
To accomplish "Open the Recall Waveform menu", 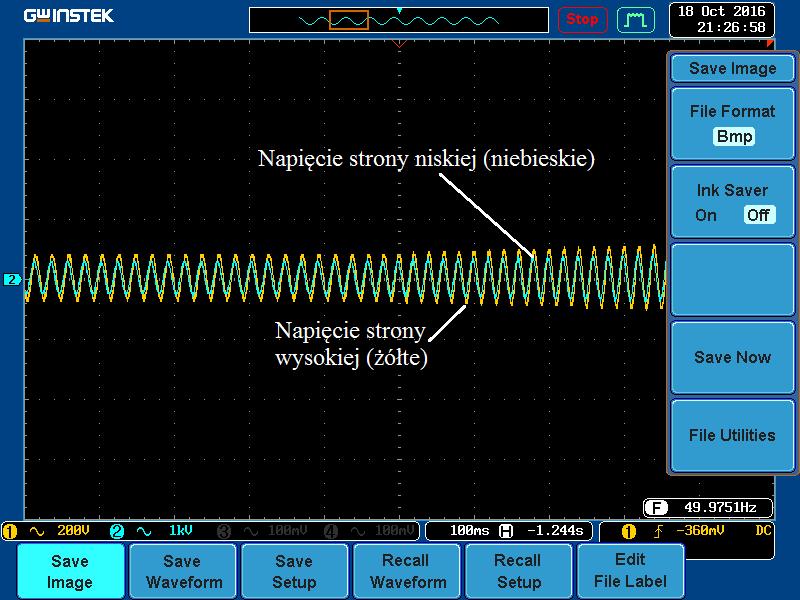I will click(407, 571).
